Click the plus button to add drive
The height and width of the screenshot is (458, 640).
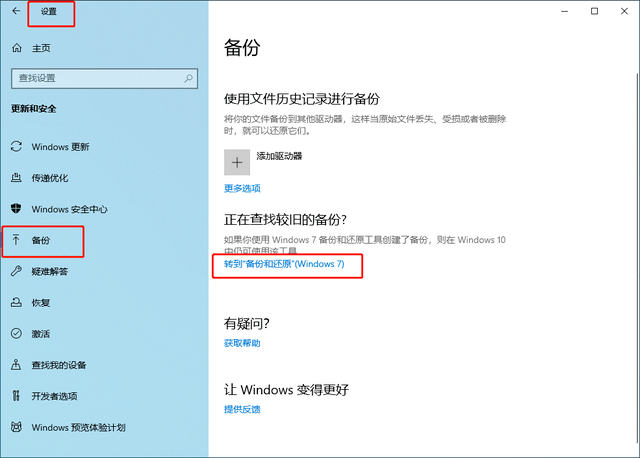pos(237,162)
